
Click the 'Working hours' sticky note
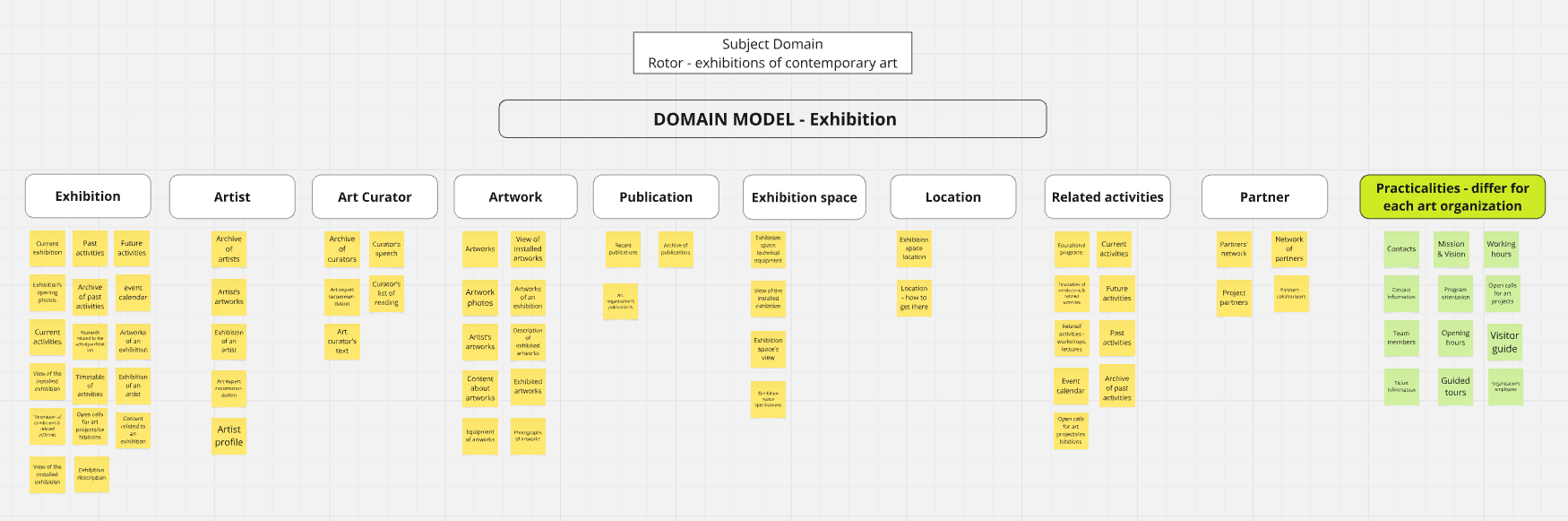1501,249
